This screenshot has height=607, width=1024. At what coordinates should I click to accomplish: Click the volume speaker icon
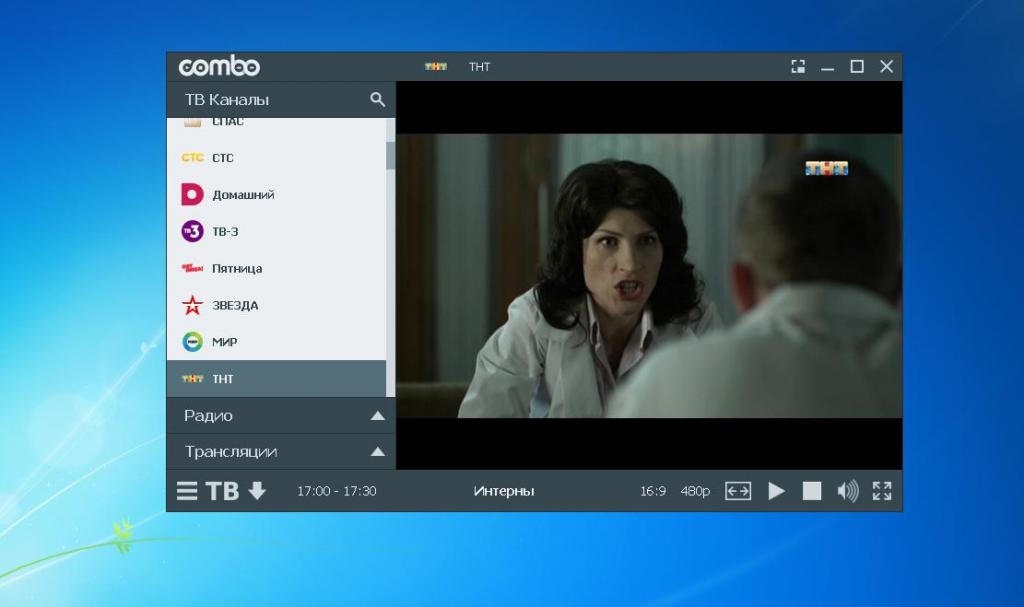pos(848,491)
